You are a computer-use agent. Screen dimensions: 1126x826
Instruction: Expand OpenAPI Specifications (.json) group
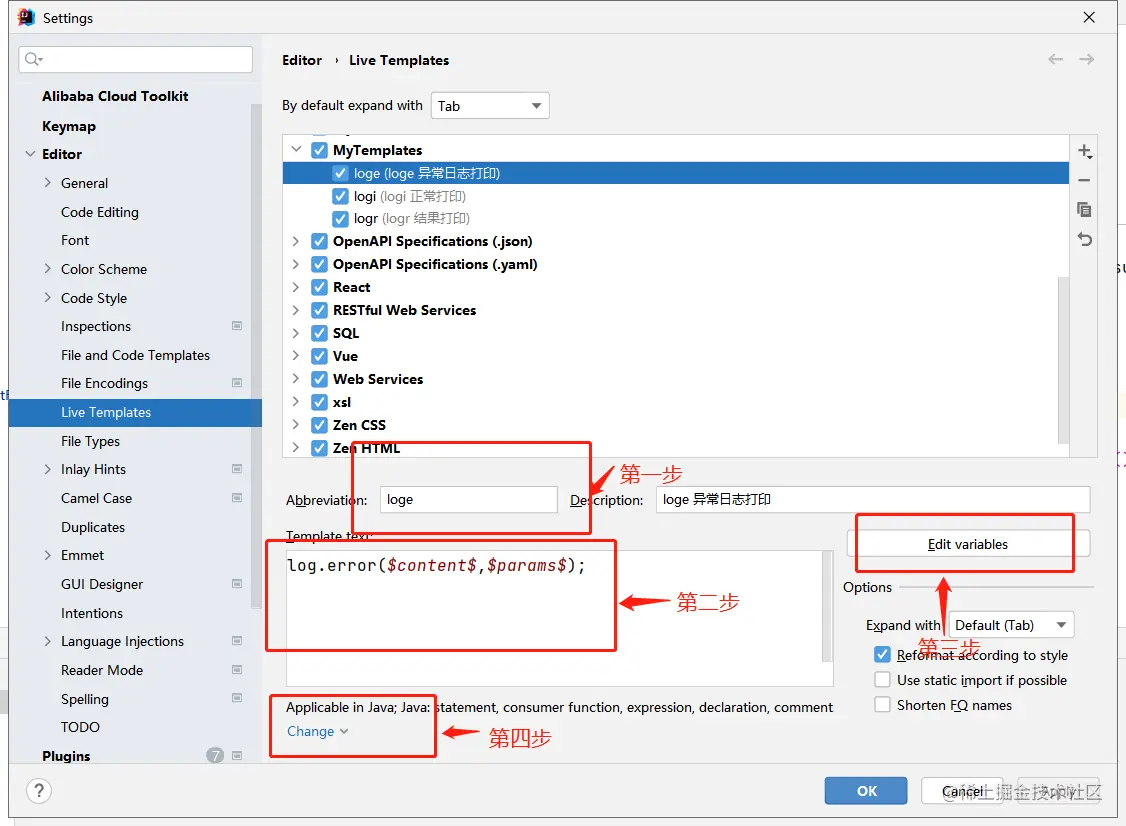point(296,241)
